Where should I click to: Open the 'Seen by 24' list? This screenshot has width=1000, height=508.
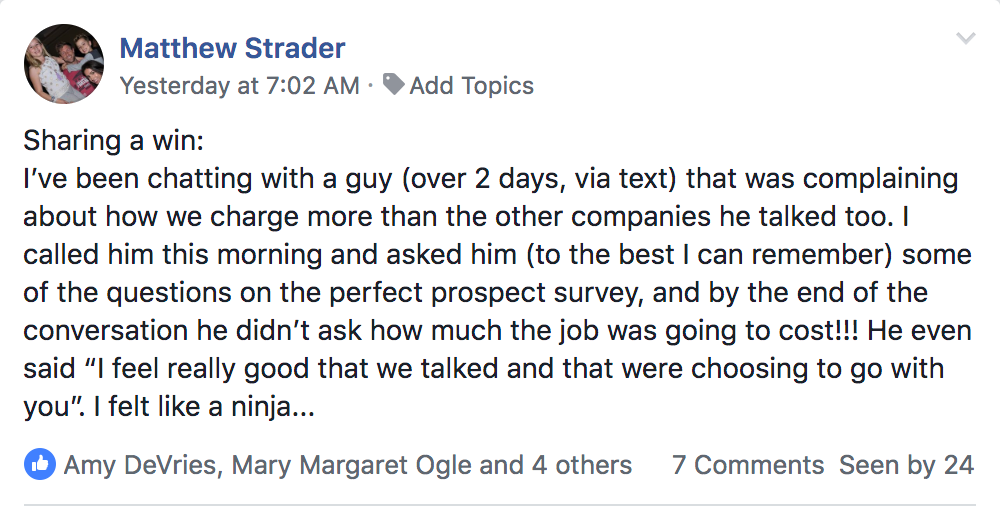pos(906,465)
